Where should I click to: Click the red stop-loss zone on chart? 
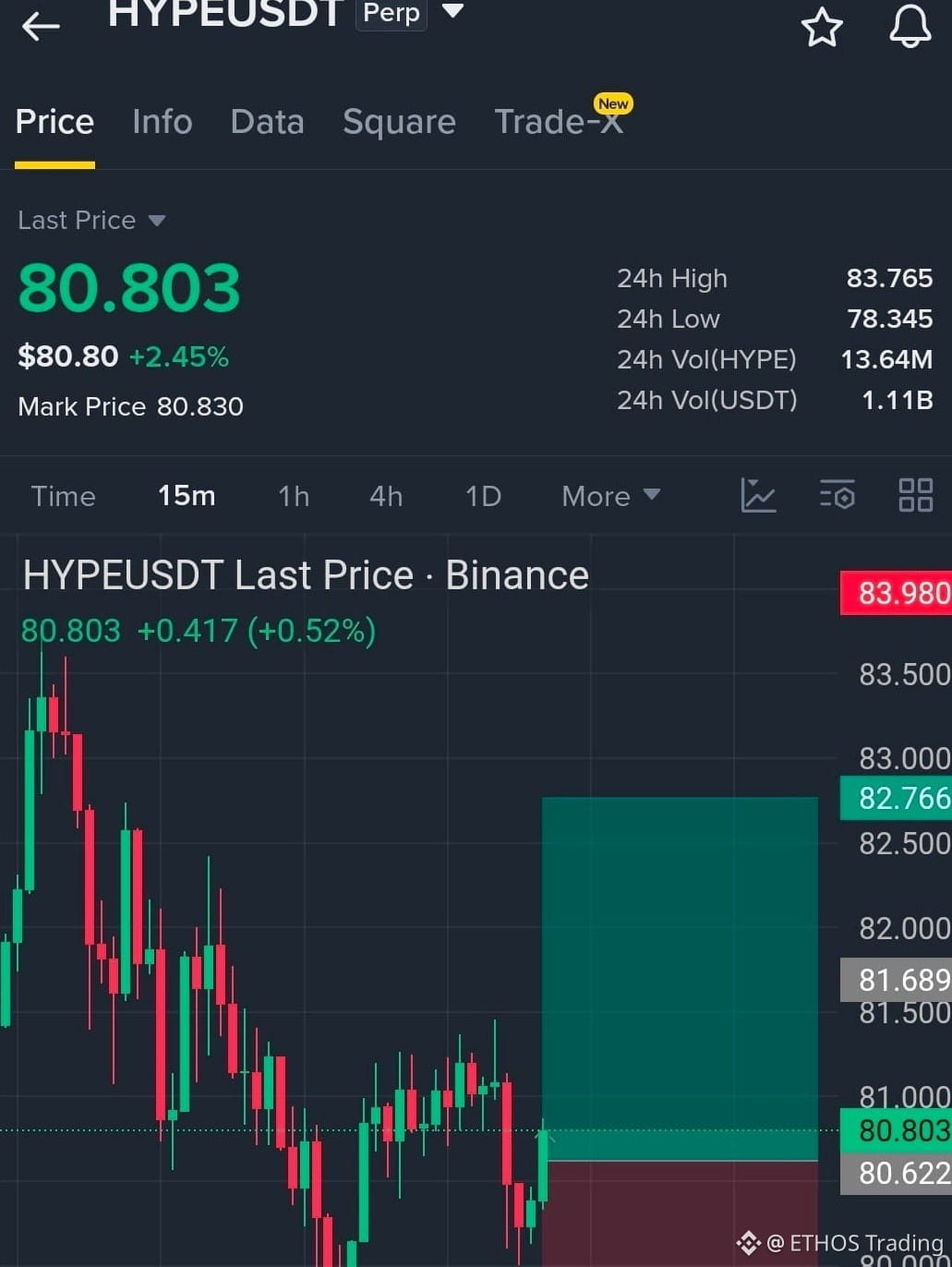click(x=680, y=1213)
